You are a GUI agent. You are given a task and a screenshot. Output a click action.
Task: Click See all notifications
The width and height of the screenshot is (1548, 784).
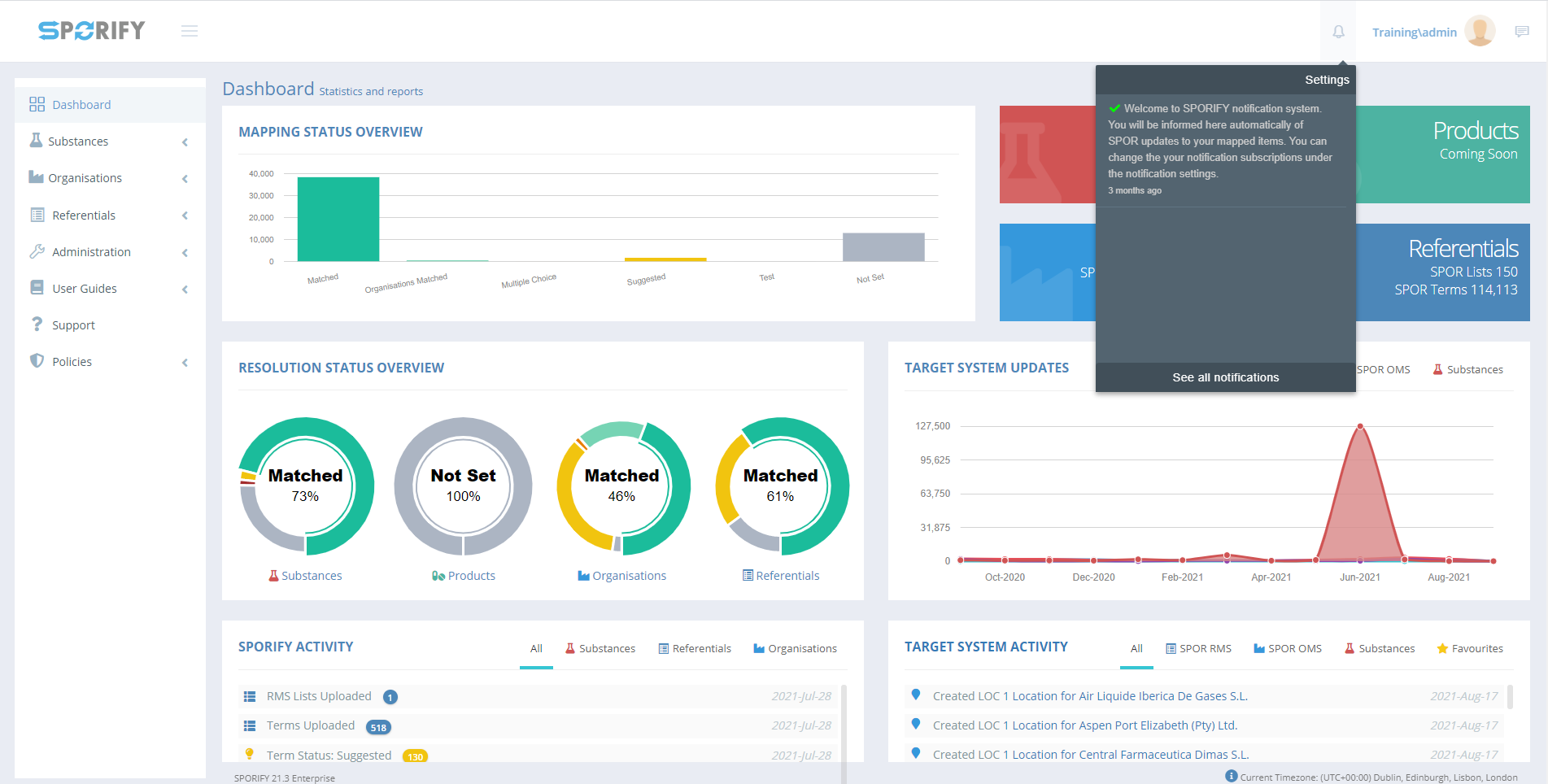pyautogui.click(x=1225, y=377)
